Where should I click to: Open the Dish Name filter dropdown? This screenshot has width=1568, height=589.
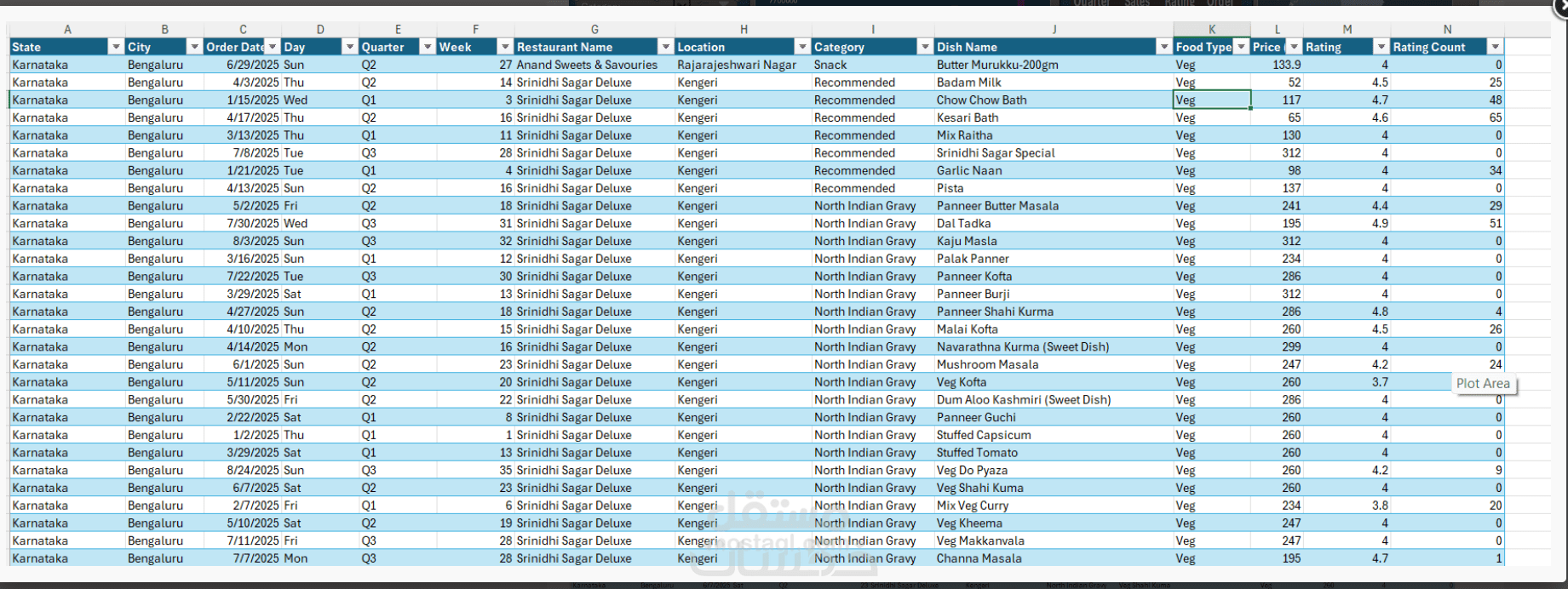click(x=1163, y=47)
